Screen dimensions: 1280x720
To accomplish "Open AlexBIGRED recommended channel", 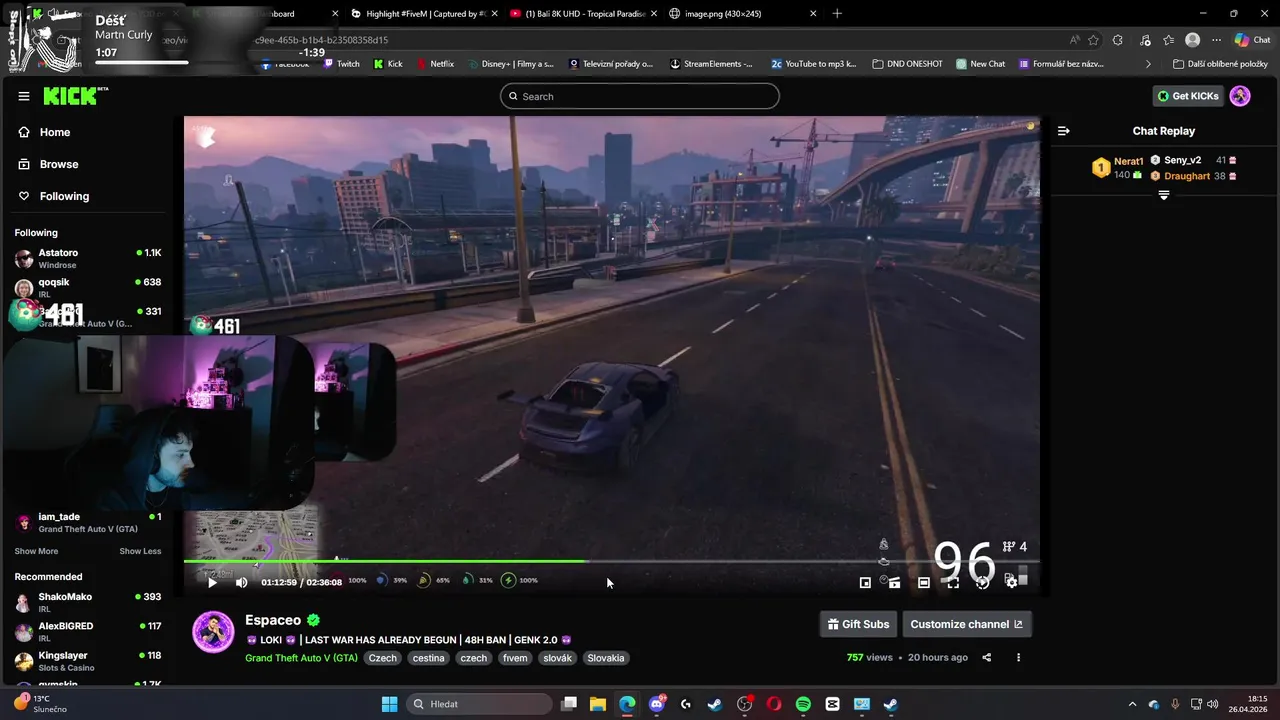I will (x=88, y=631).
